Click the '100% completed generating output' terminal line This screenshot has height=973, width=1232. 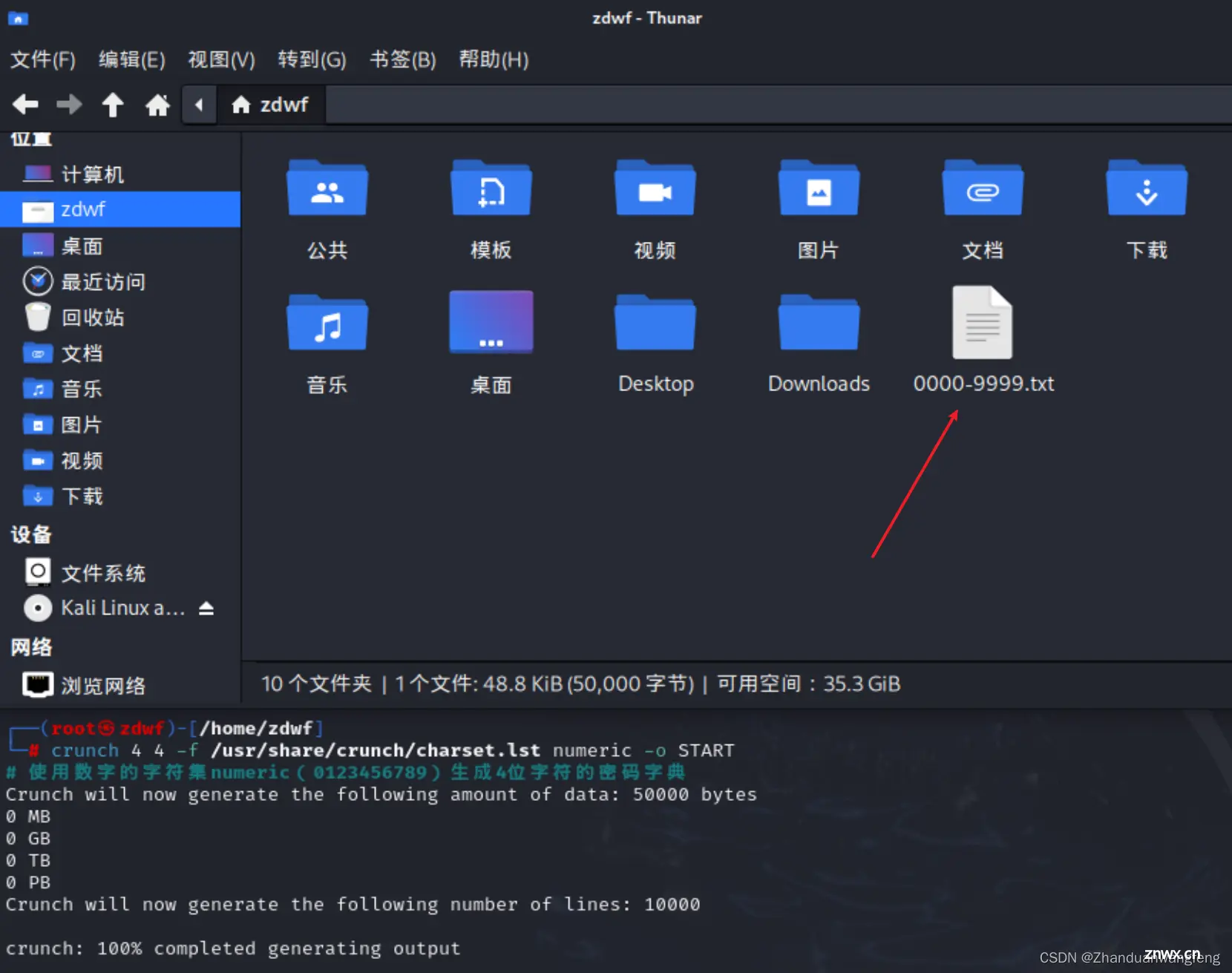coord(233,949)
